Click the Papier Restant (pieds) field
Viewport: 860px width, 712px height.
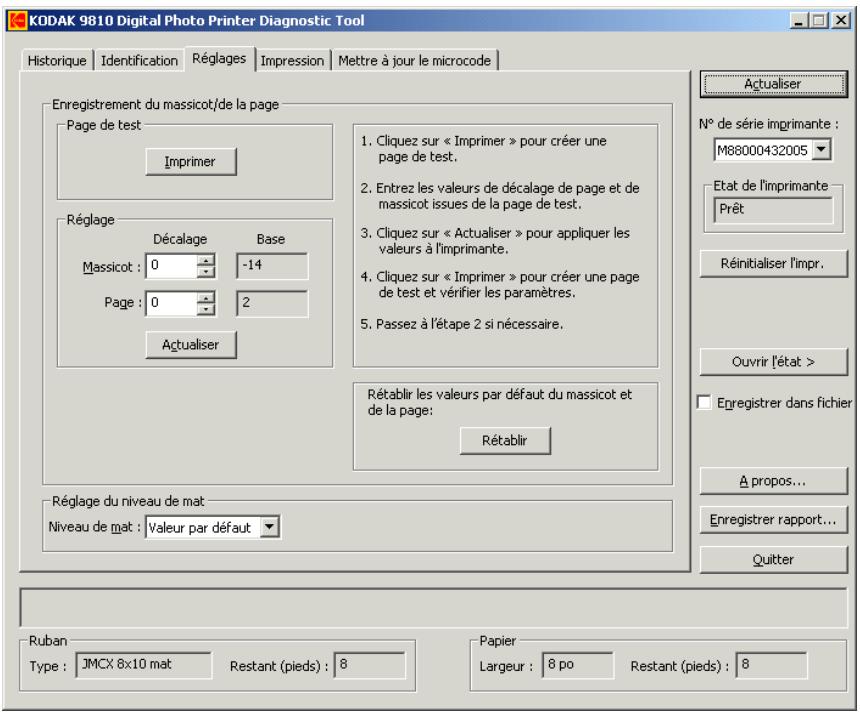click(x=771, y=665)
